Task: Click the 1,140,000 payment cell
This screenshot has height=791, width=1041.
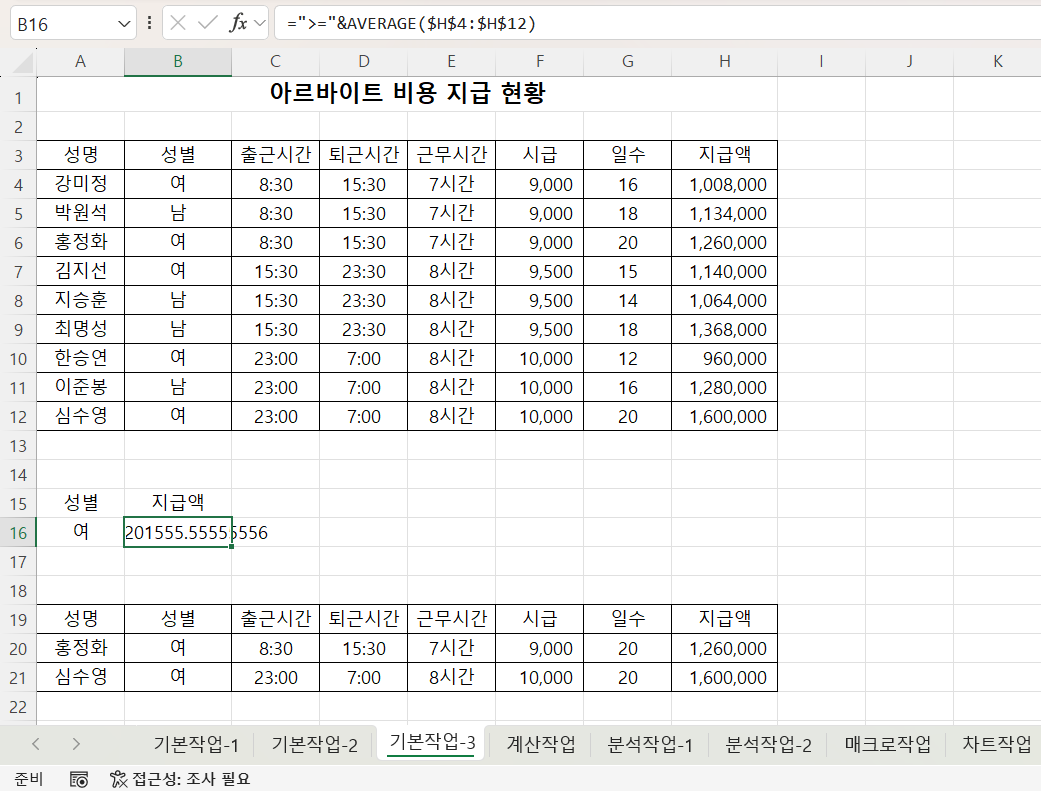Action: pyautogui.click(x=724, y=271)
